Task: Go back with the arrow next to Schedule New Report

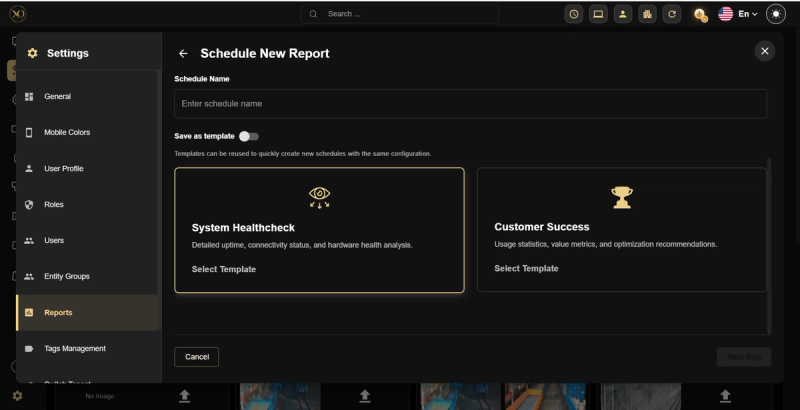Action: click(183, 54)
